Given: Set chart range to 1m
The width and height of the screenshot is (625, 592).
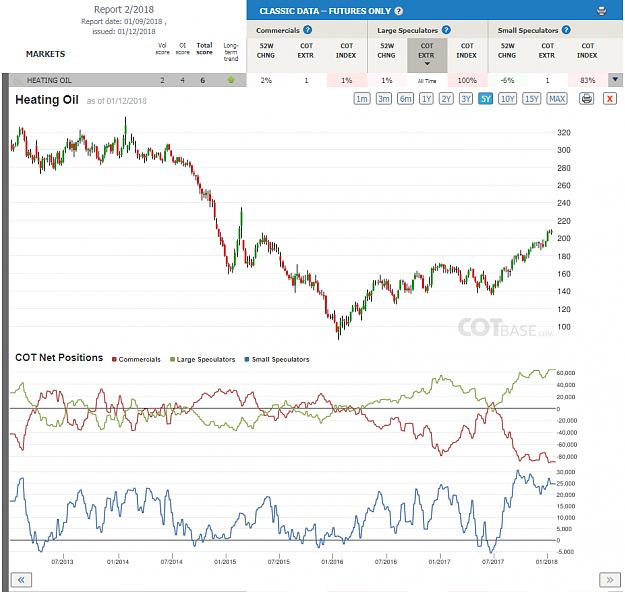Looking at the screenshot, I should point(362,98).
